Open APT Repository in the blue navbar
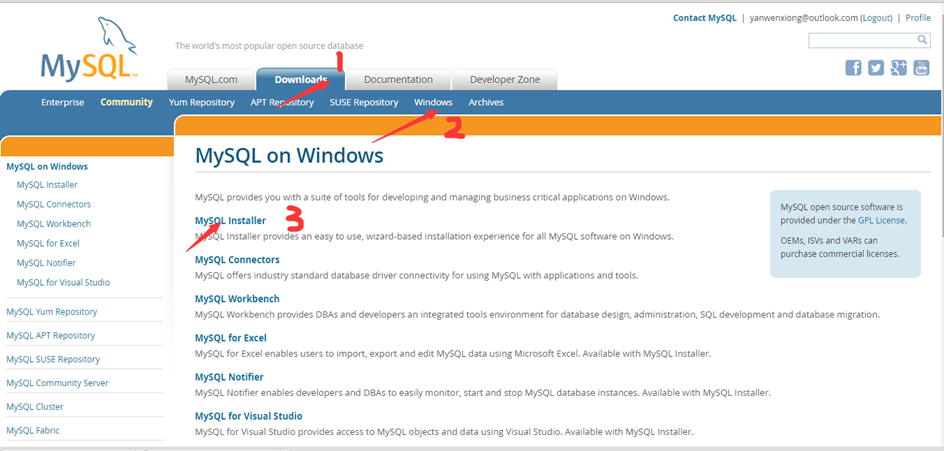The width and height of the screenshot is (944, 451). click(x=282, y=102)
